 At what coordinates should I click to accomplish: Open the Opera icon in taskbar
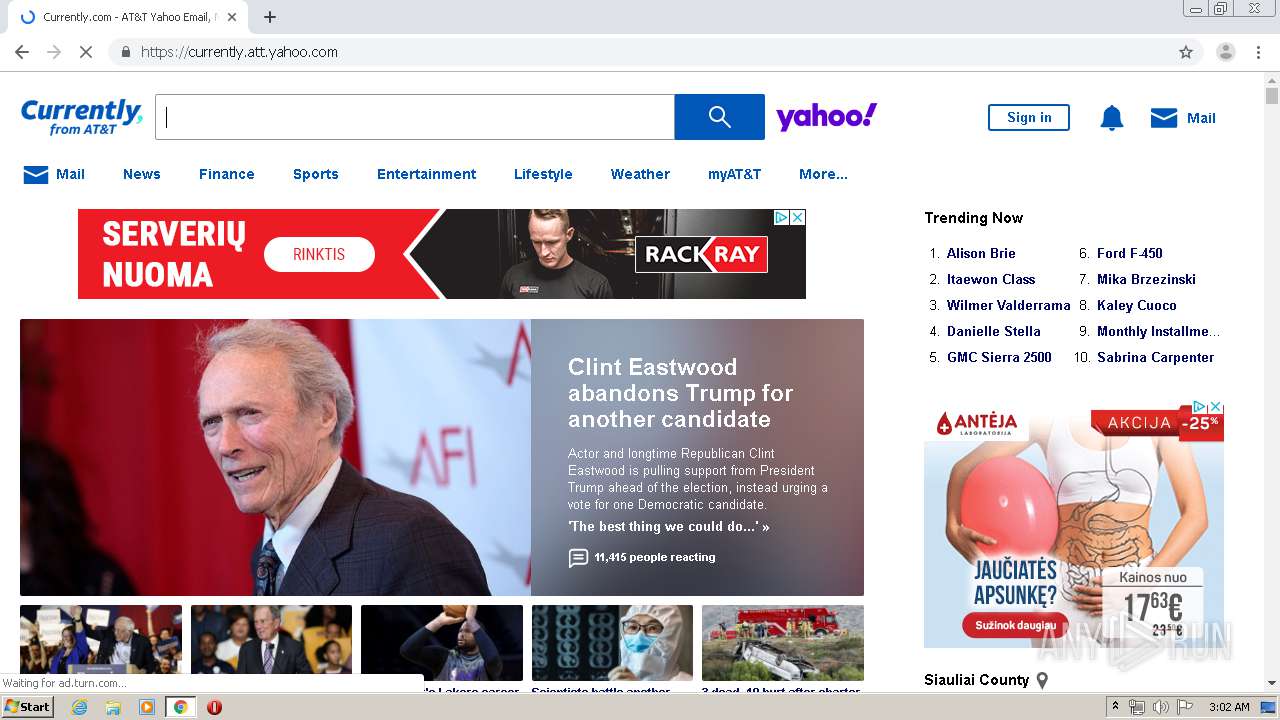[x=214, y=707]
